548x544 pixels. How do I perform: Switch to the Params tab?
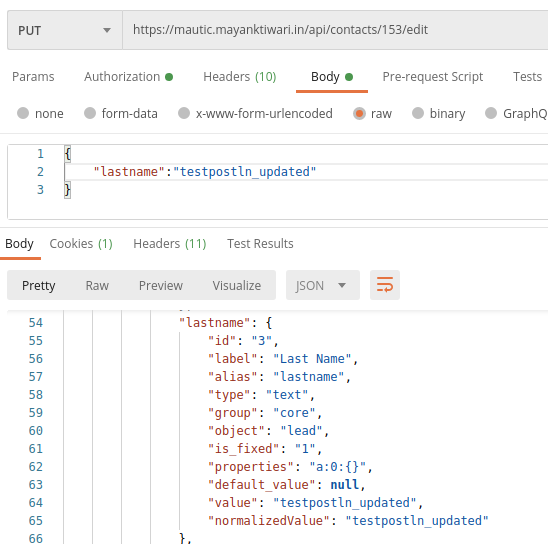[33, 77]
